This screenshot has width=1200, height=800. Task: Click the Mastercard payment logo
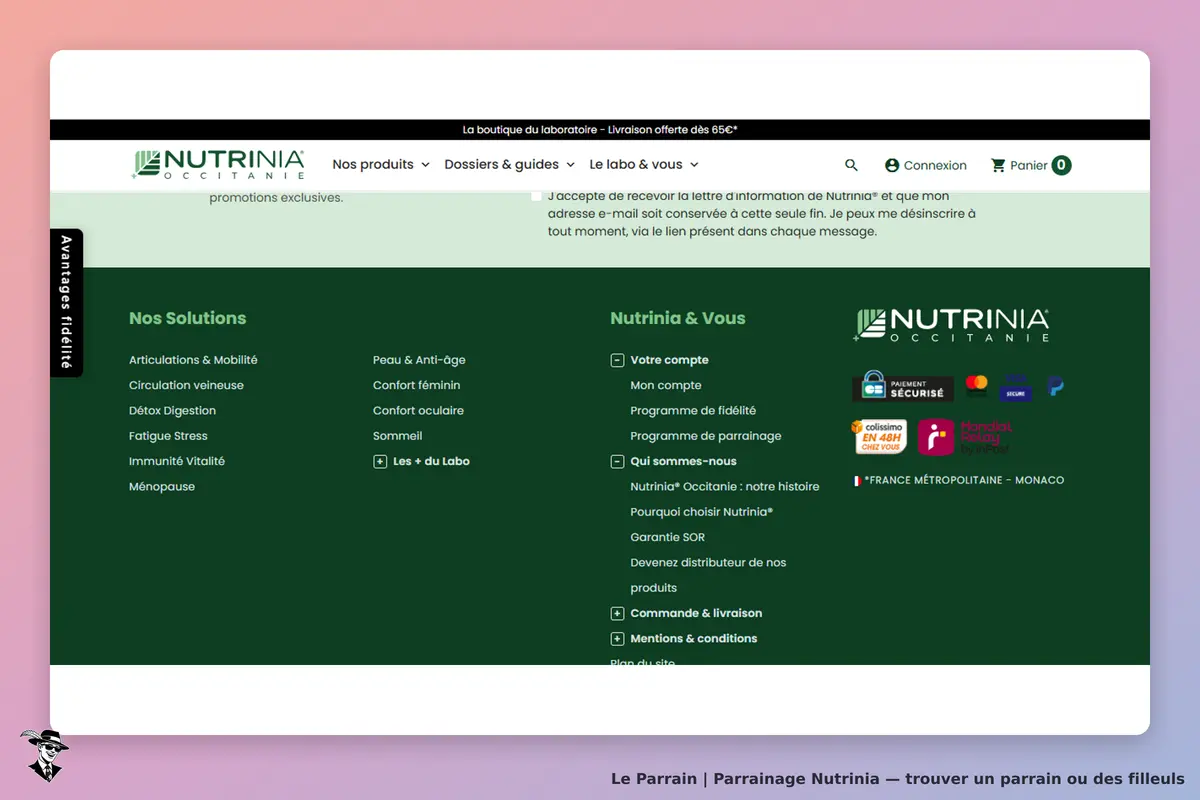tap(976, 385)
